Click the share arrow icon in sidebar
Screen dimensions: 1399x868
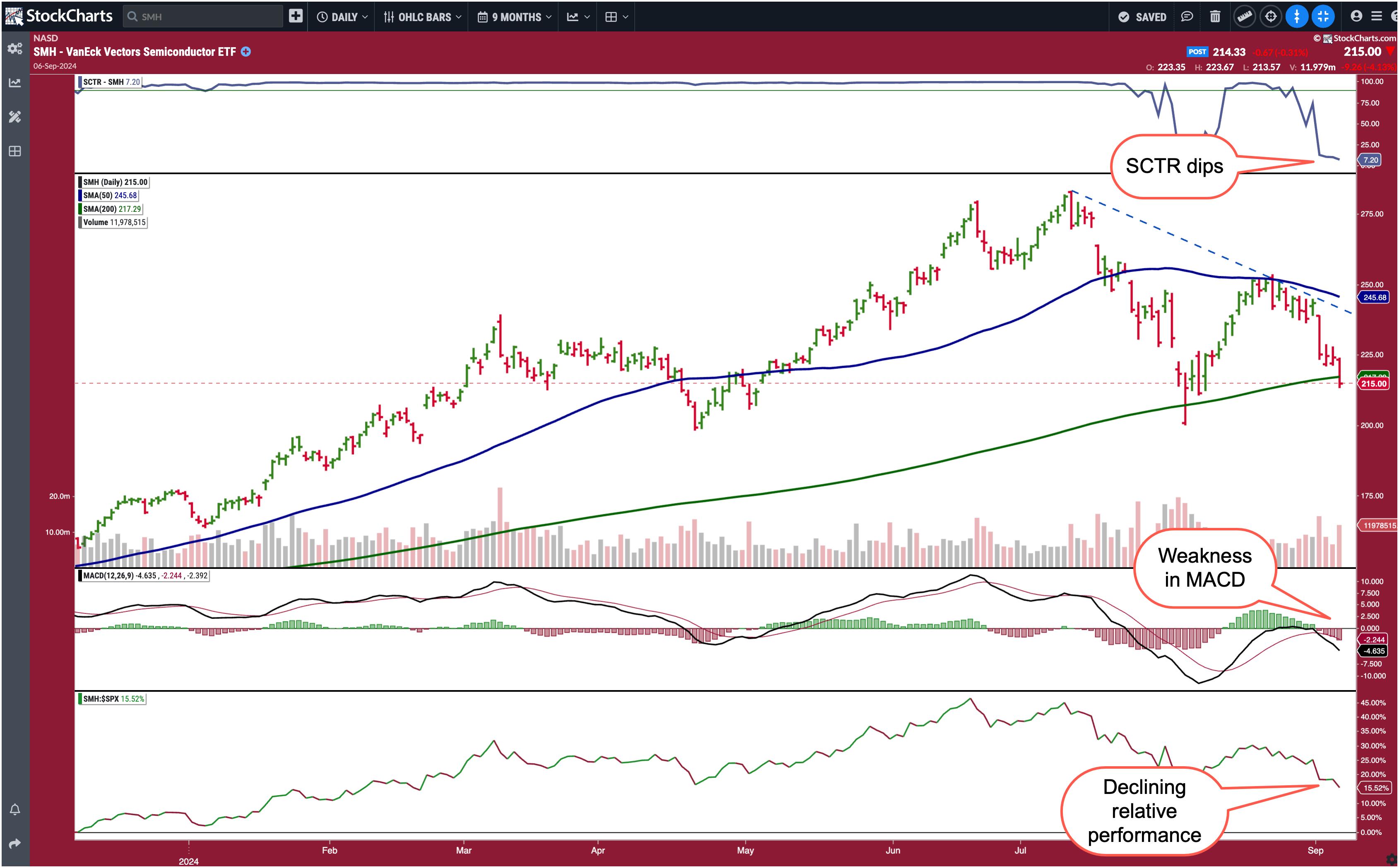tap(15, 843)
